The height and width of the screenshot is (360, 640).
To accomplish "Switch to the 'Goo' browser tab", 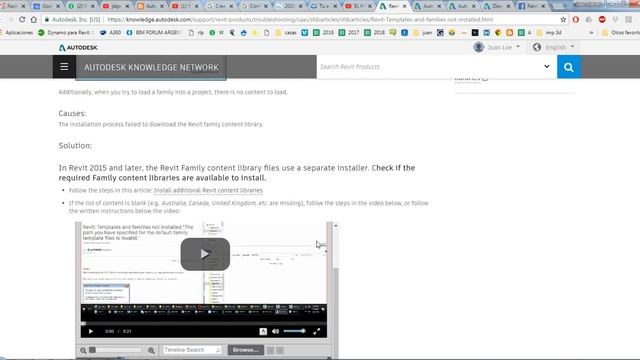I will [x=46, y=6].
